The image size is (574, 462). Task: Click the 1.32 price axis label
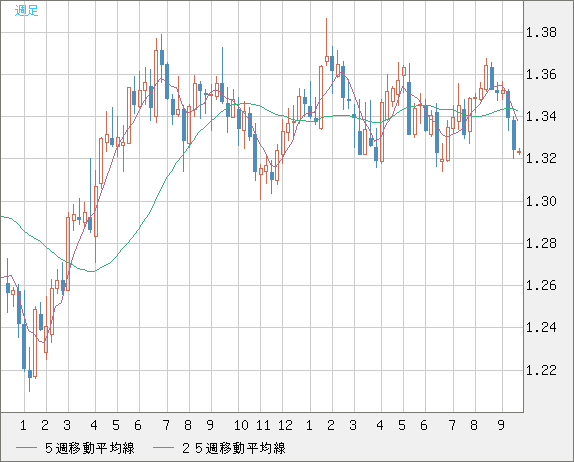541,159
